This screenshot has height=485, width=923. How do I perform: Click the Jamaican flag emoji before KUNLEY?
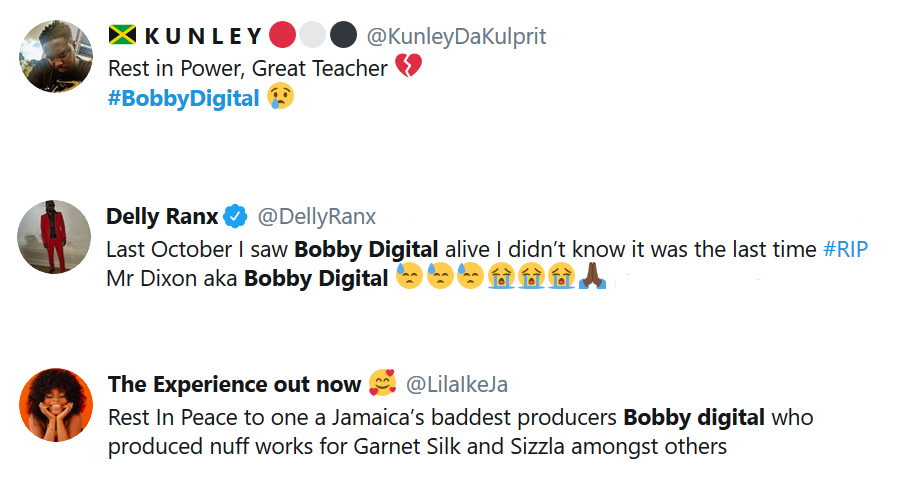click(x=123, y=37)
